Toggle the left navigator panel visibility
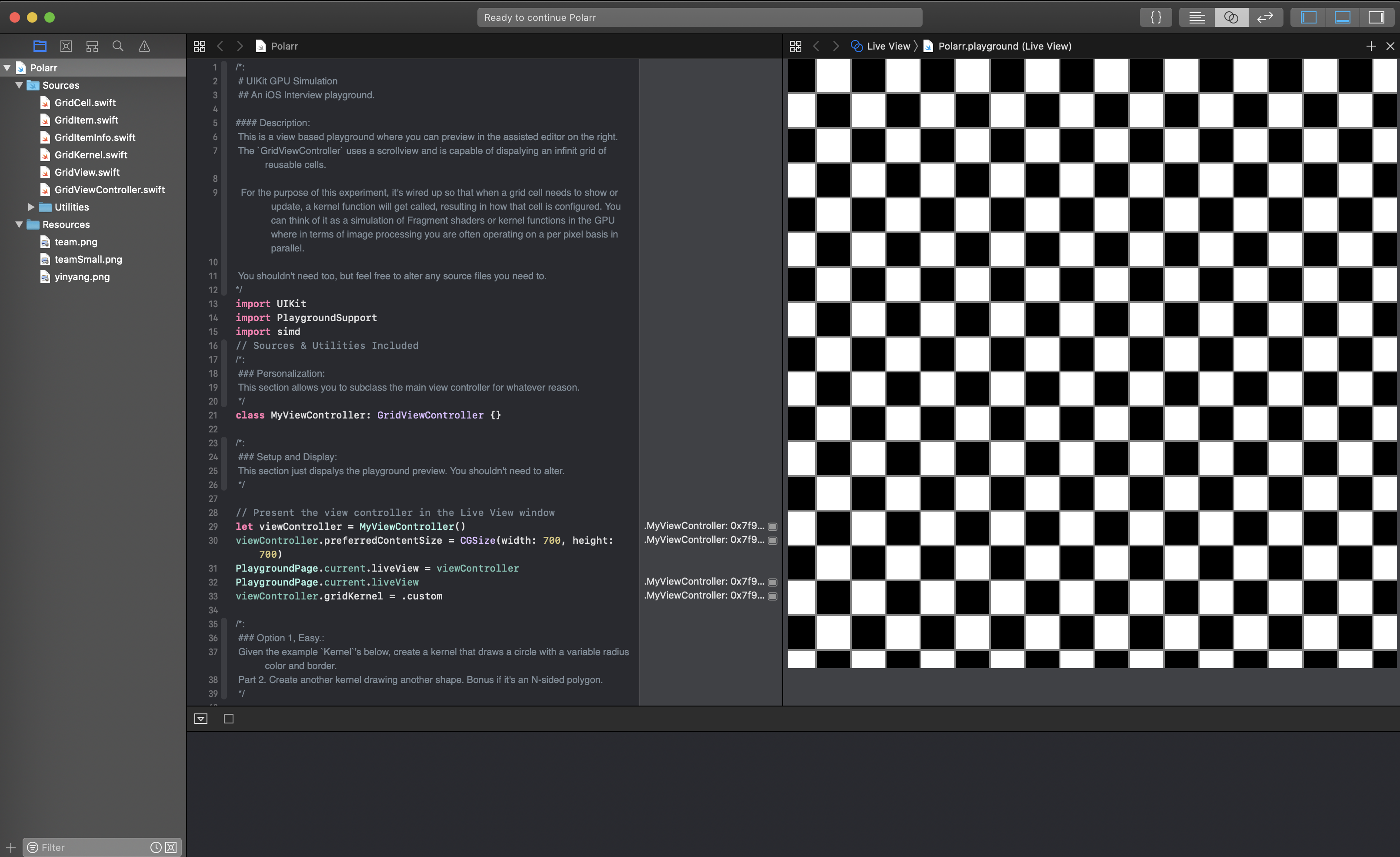The image size is (1400, 857). 1309,17
